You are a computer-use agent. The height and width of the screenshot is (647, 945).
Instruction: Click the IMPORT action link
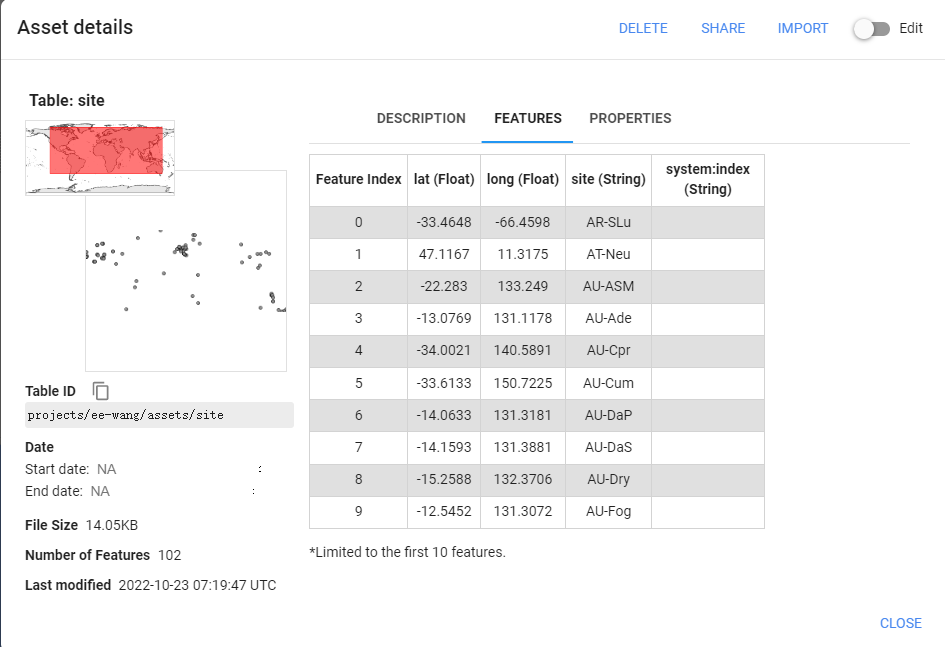tap(803, 28)
